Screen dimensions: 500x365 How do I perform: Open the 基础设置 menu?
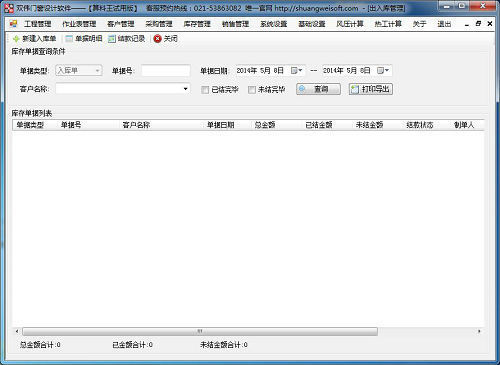[312, 24]
